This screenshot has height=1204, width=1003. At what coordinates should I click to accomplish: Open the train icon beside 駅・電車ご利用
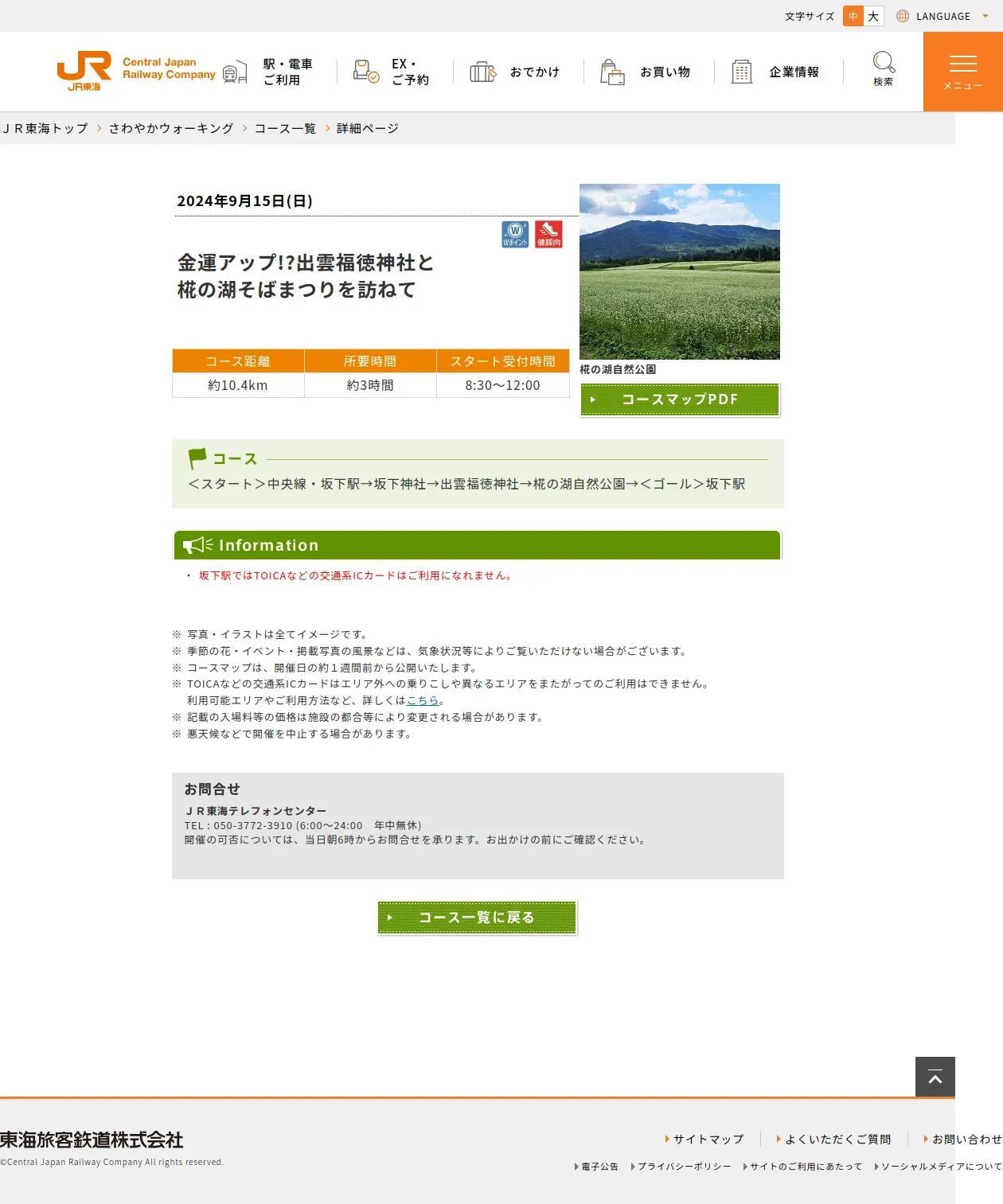pos(235,72)
